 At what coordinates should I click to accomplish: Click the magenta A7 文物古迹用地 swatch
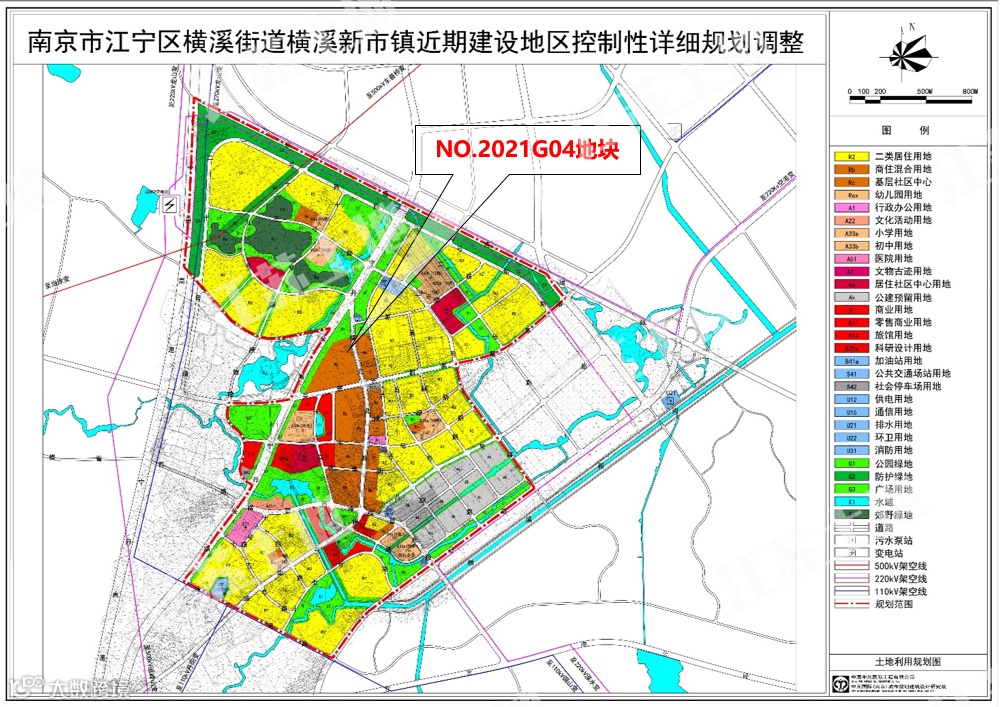851,271
